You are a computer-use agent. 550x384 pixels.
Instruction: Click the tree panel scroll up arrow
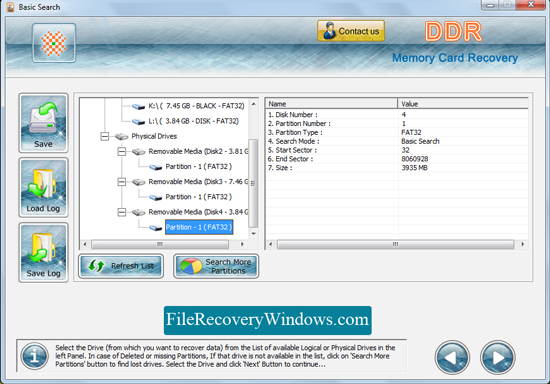coord(253,104)
